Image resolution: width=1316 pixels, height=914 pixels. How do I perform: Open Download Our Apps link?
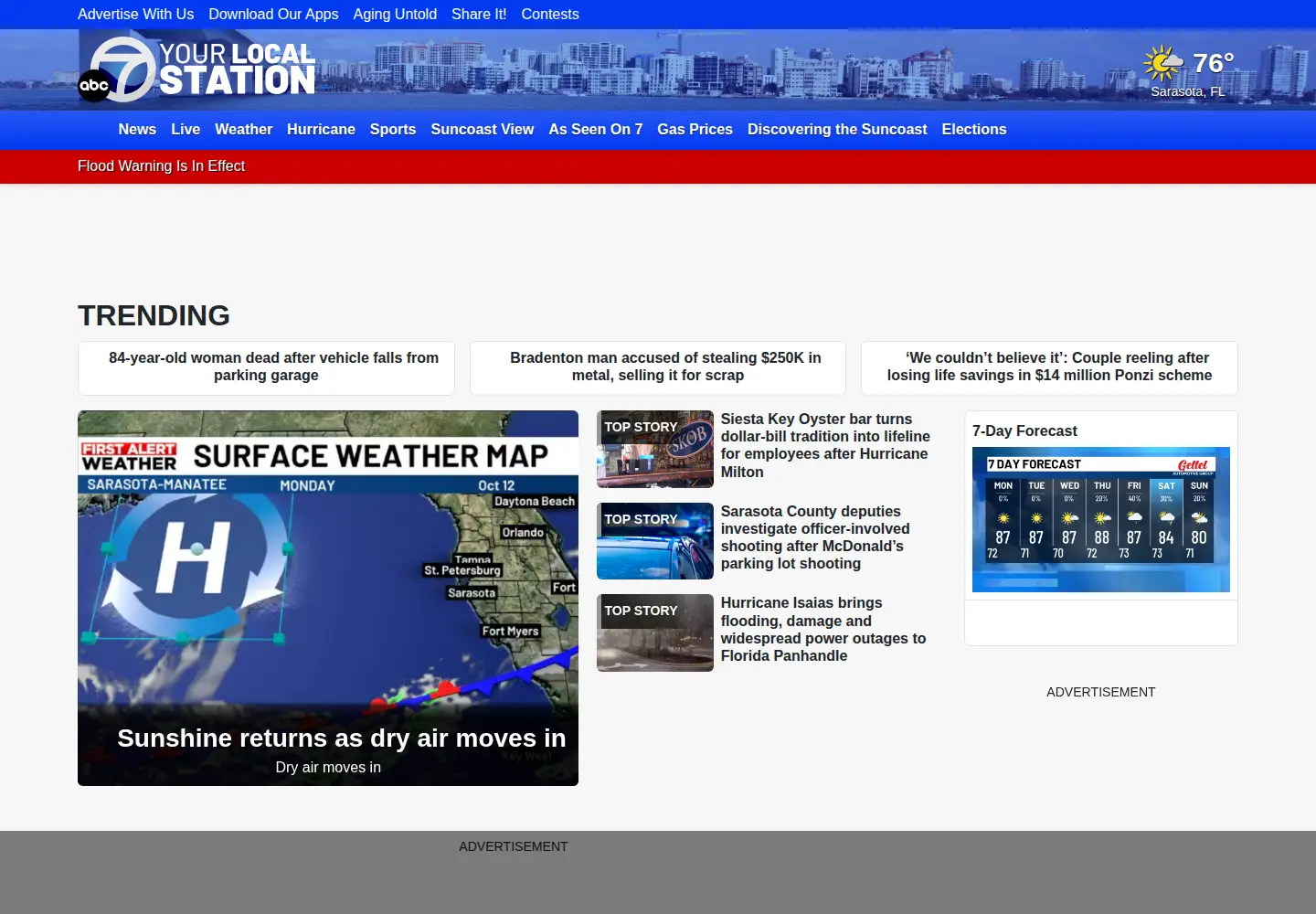click(x=273, y=15)
